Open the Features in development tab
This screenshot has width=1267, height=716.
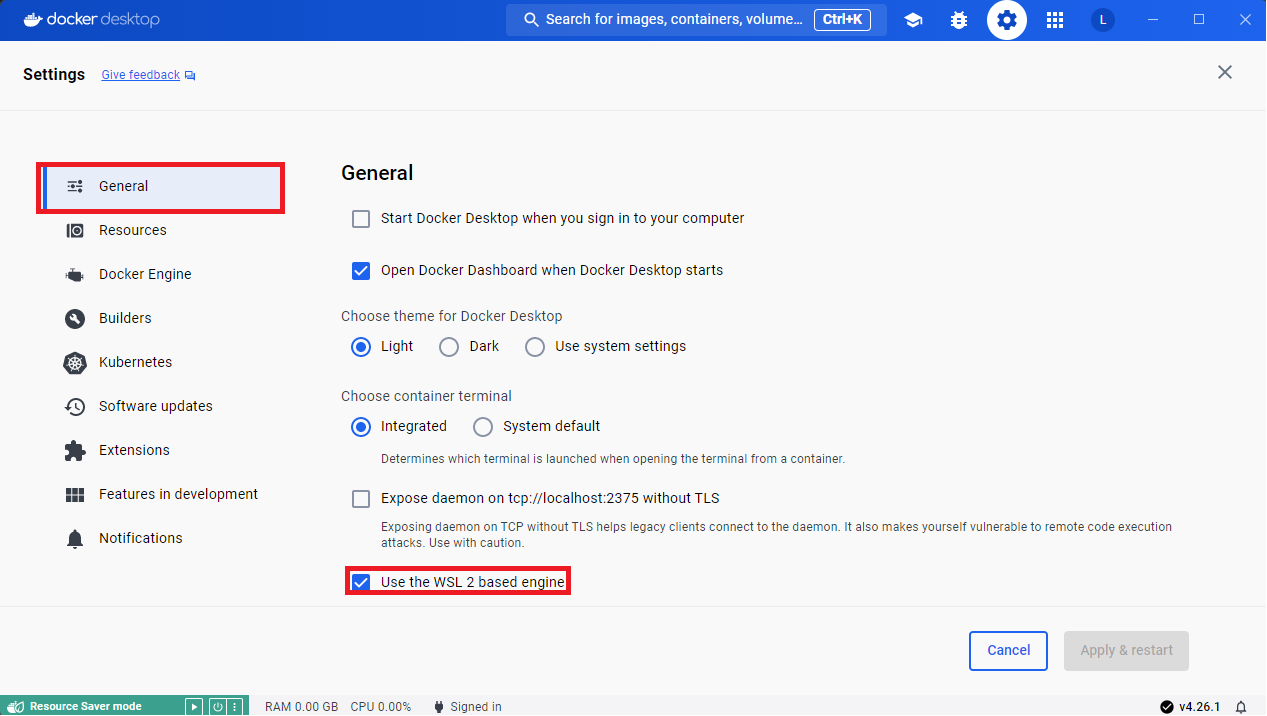coord(162,494)
